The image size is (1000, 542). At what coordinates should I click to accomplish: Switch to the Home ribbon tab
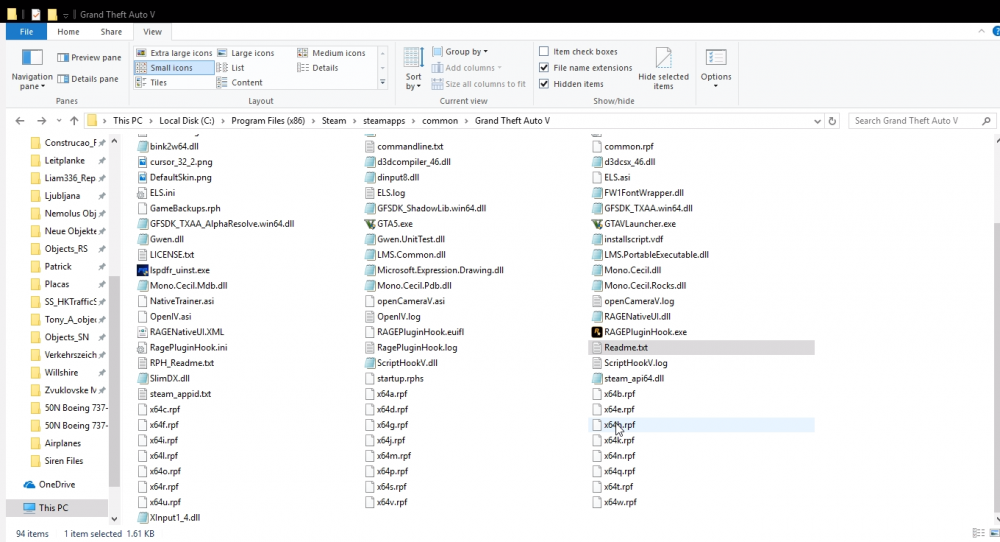[68, 31]
